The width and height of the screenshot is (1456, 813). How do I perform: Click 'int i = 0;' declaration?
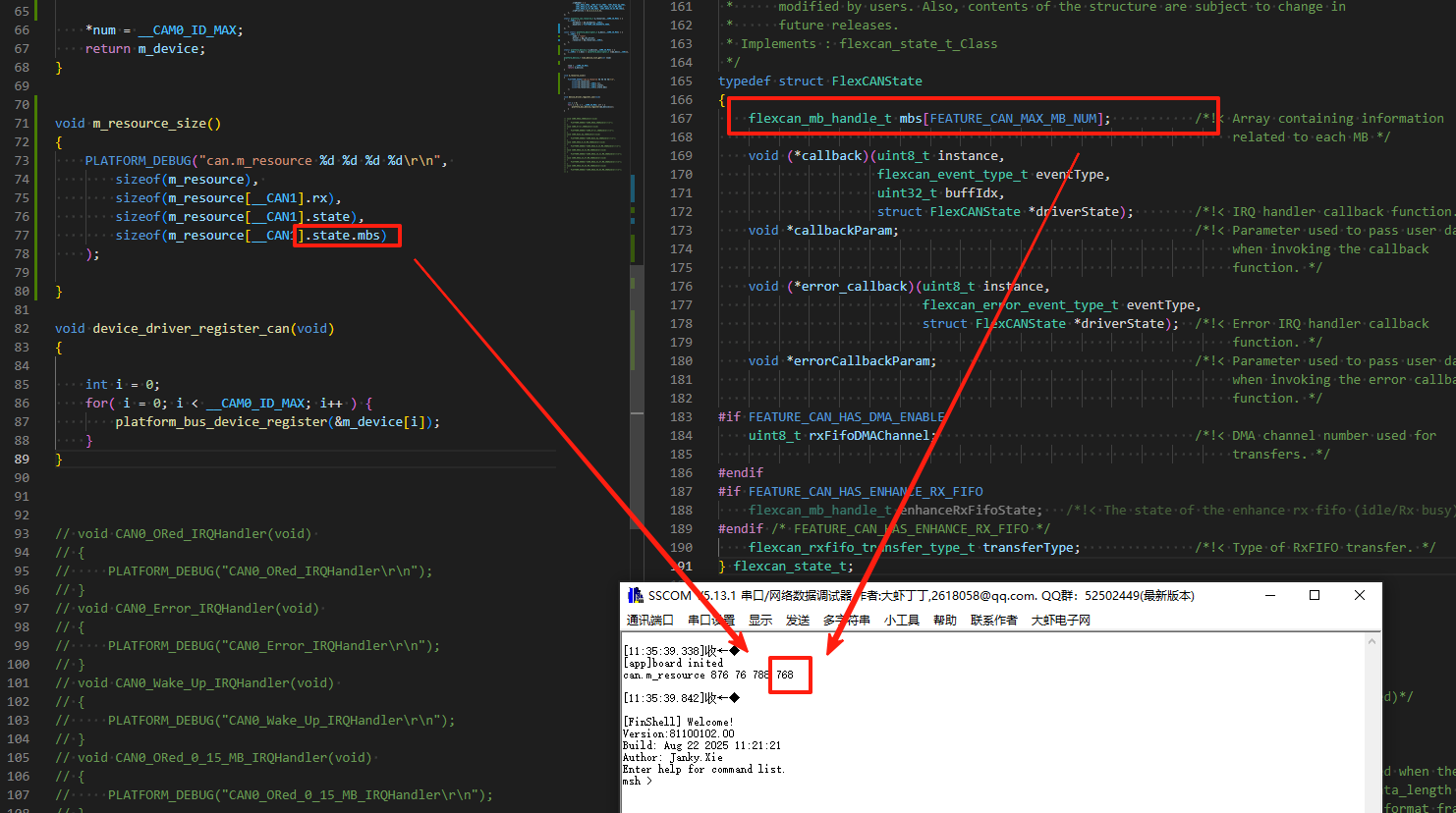click(123, 384)
